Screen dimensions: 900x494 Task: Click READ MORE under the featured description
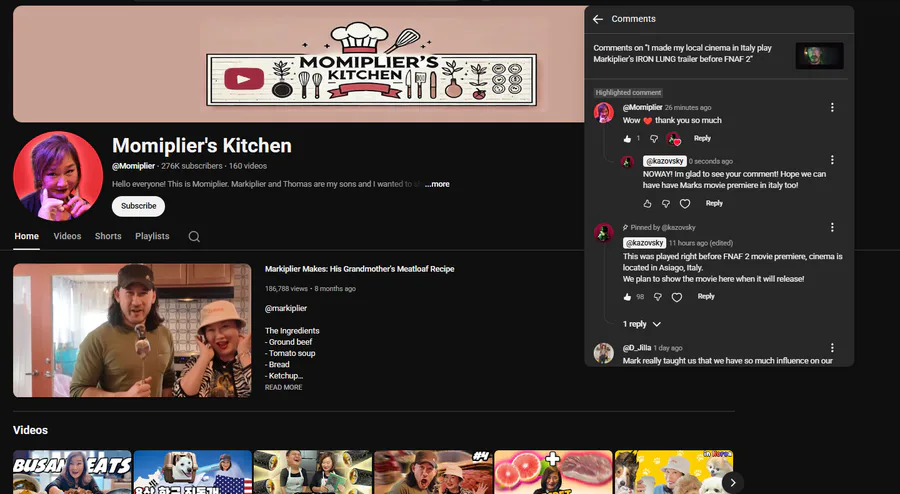coord(284,387)
